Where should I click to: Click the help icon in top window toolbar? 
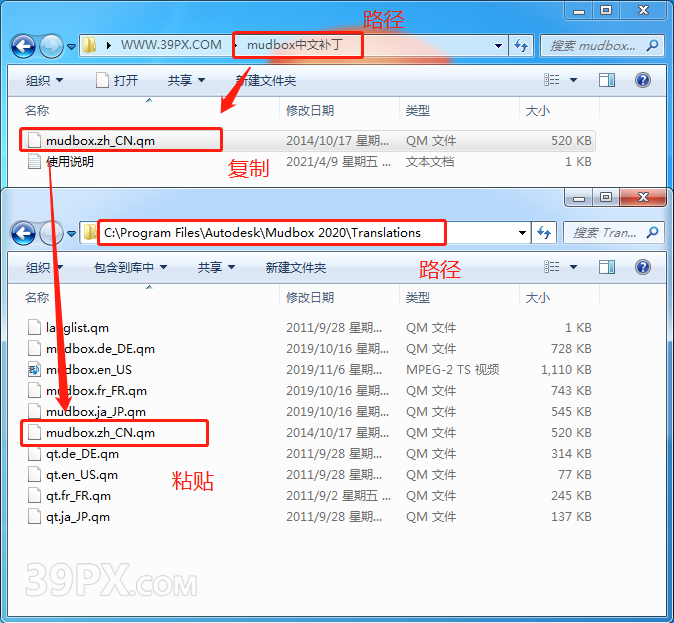pyautogui.click(x=643, y=80)
